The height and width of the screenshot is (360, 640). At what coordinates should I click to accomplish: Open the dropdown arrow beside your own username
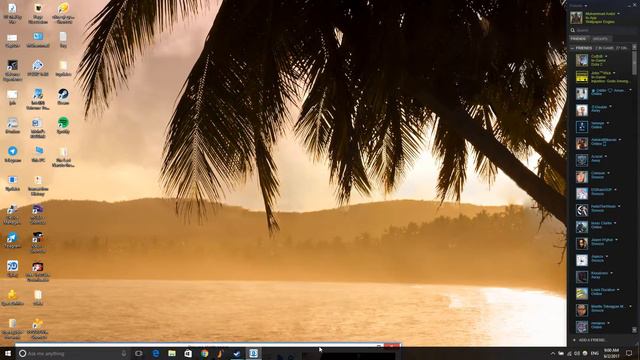(618, 14)
